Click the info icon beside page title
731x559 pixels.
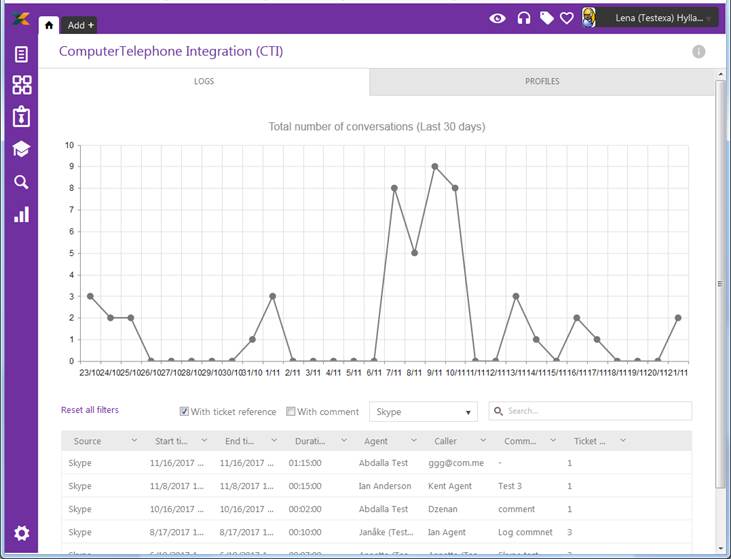(x=698, y=52)
